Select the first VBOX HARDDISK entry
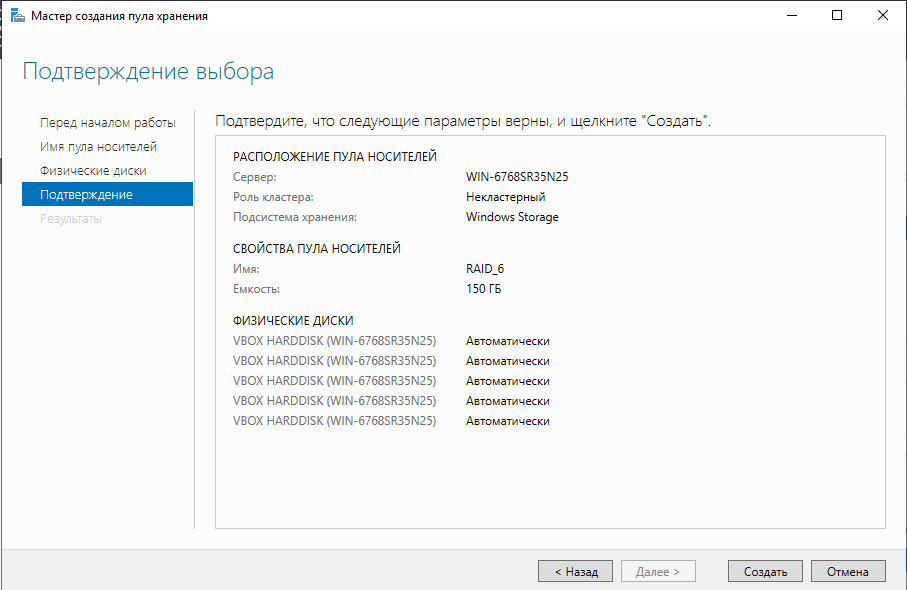The height and width of the screenshot is (590, 907). tap(334, 341)
